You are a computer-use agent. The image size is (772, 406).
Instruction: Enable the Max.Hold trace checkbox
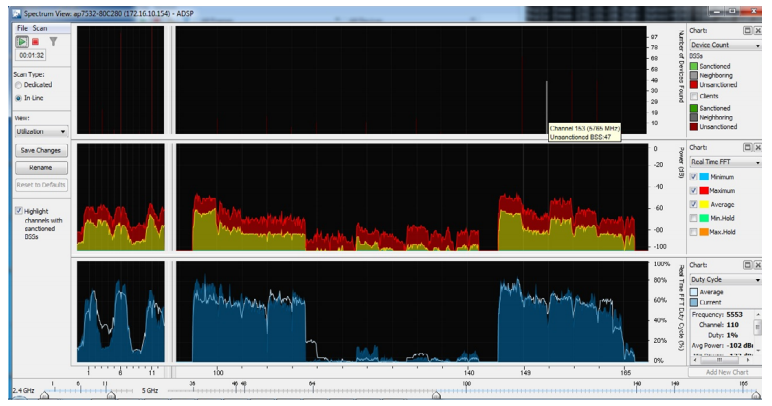pyautogui.click(x=693, y=232)
